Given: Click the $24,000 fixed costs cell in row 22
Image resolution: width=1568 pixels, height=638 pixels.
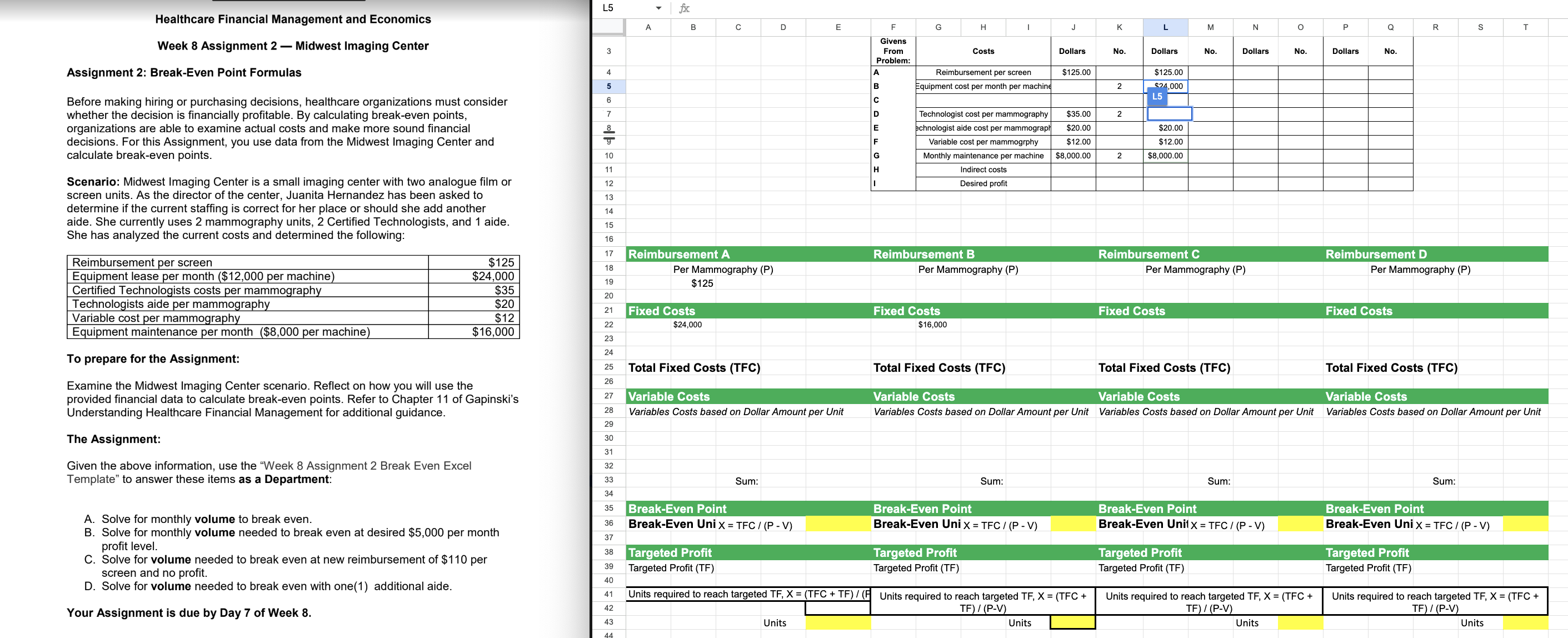Looking at the screenshot, I should pos(687,325).
